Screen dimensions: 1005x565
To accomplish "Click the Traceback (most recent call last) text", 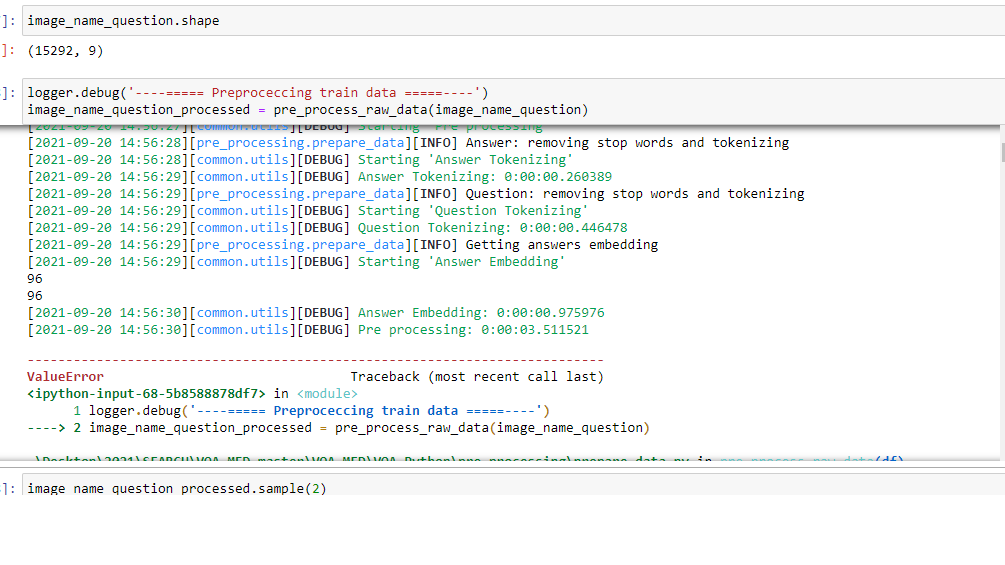I will click(477, 377).
